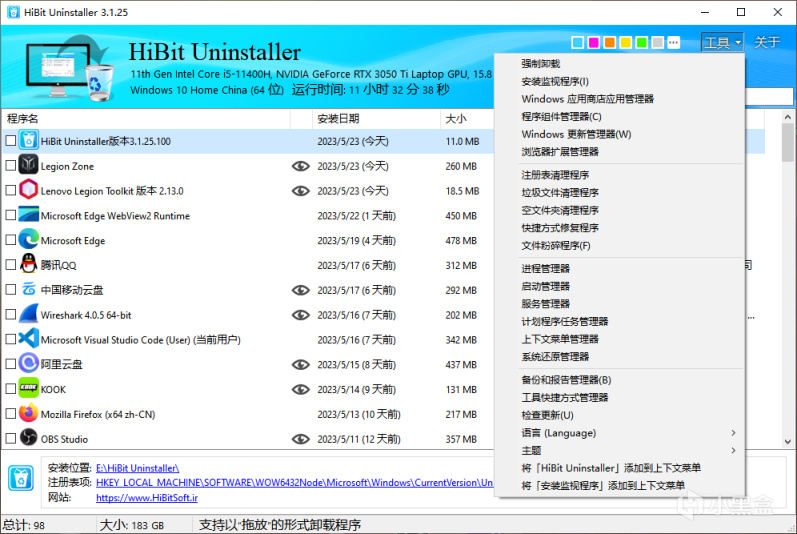Screen dimensions: 797x534
Task: Select 垃圾文件清理程序 menu item
Action: point(620,193)
